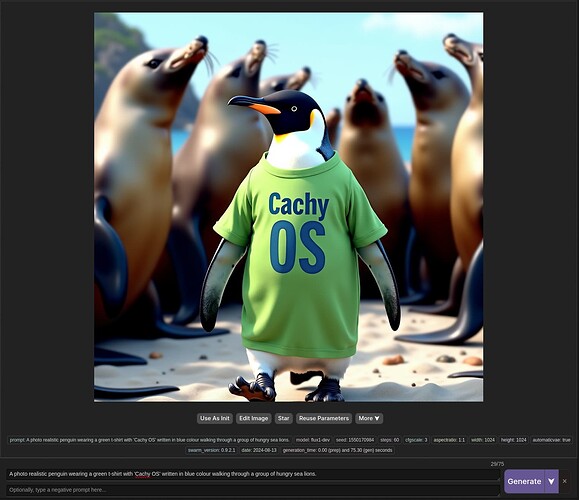The width and height of the screenshot is (579, 500).
Task: Click the 'width: 1024' tag
Action: [x=483, y=440]
